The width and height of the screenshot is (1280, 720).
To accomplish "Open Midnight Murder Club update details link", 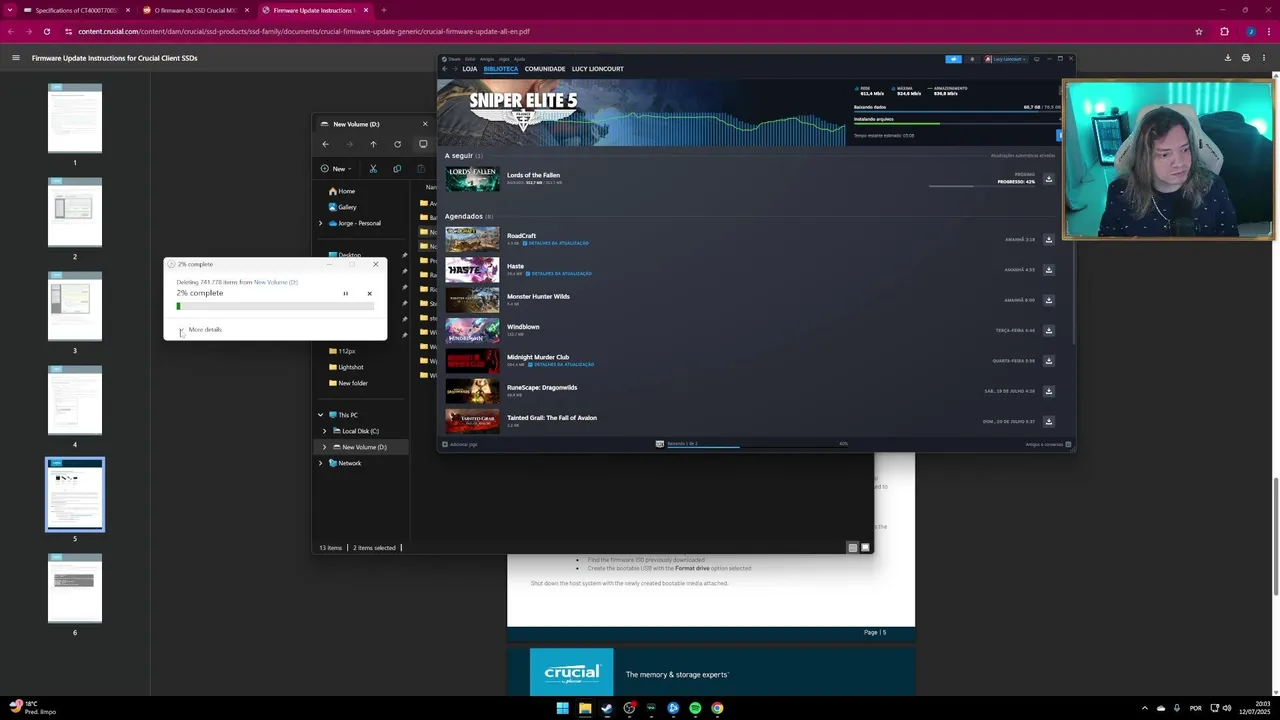I will pos(562,364).
